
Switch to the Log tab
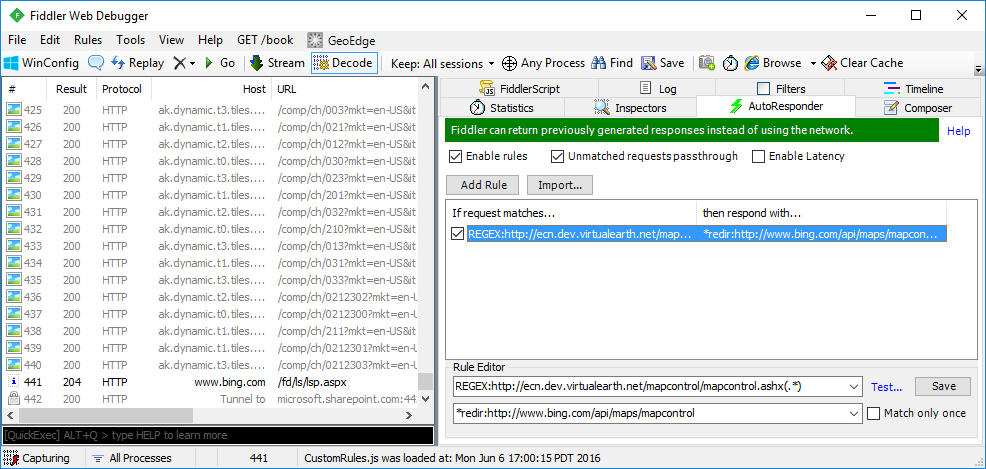656,89
